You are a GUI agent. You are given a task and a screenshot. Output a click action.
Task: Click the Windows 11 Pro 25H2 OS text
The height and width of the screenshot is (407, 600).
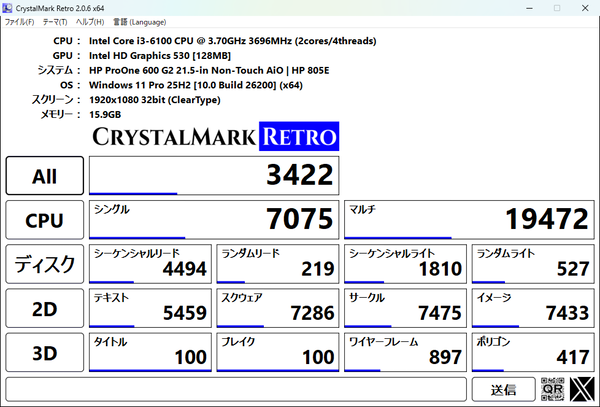click(196, 85)
